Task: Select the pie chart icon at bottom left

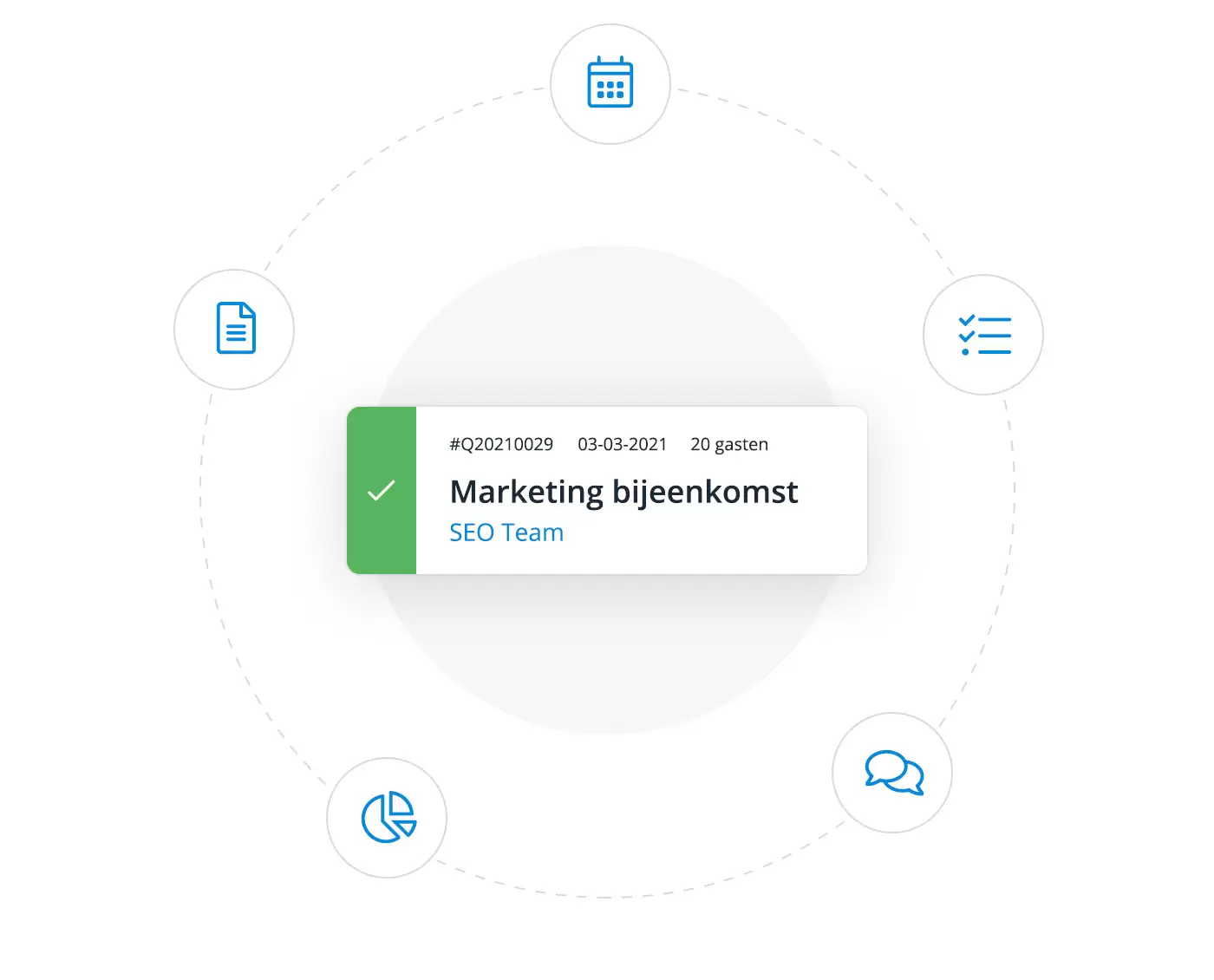Action: click(x=387, y=818)
